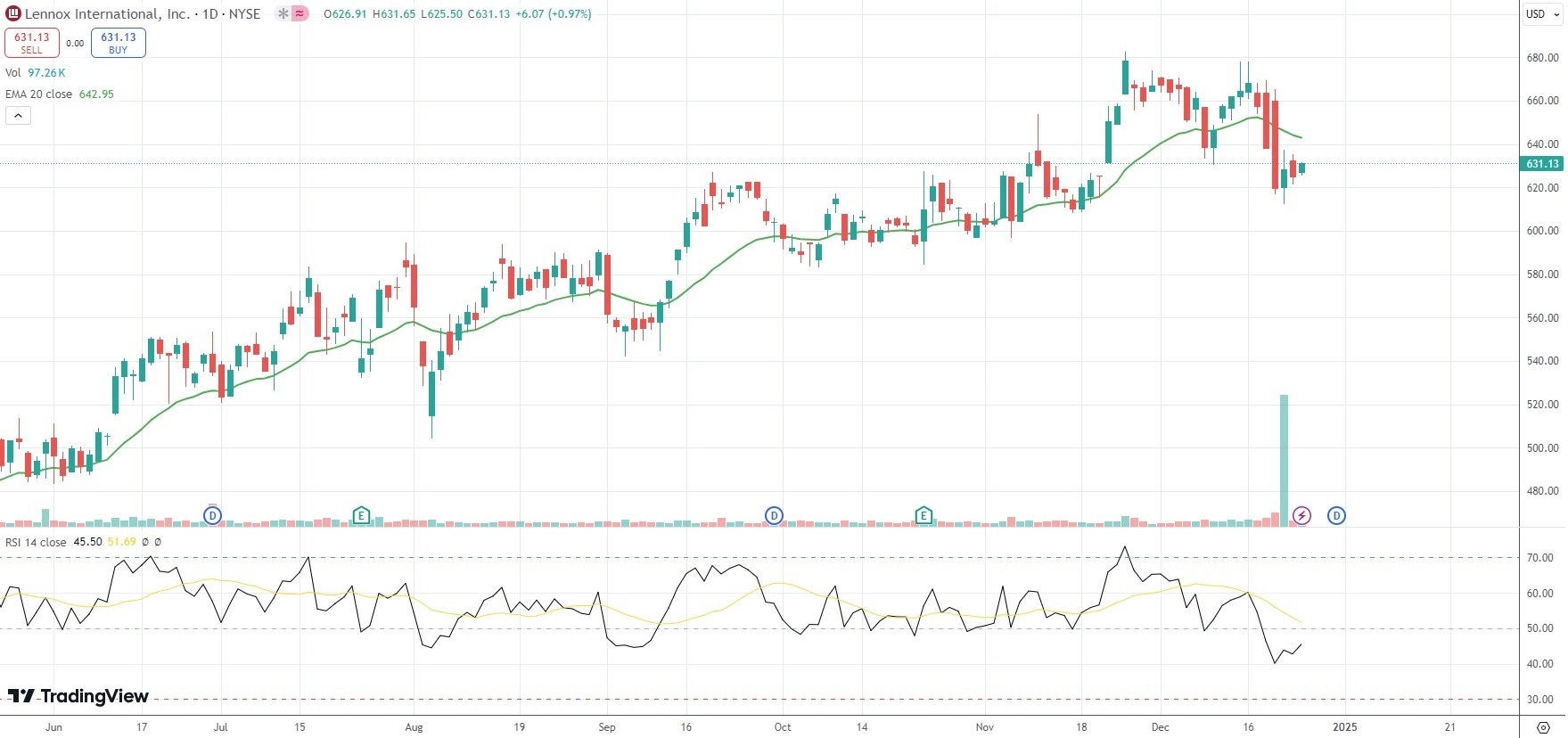Click the purple lightning bolt event icon
Image resolution: width=1568 pixels, height=738 pixels.
pos(1302,515)
